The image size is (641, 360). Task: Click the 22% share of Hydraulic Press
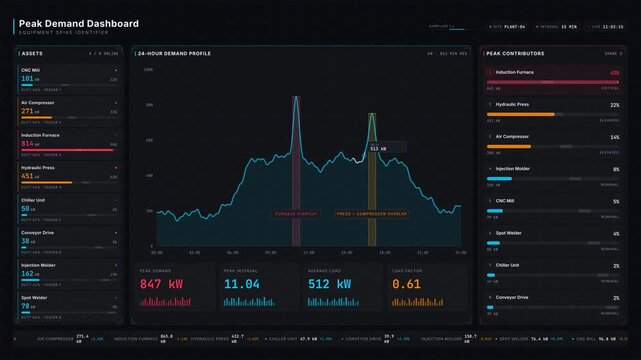[614, 105]
